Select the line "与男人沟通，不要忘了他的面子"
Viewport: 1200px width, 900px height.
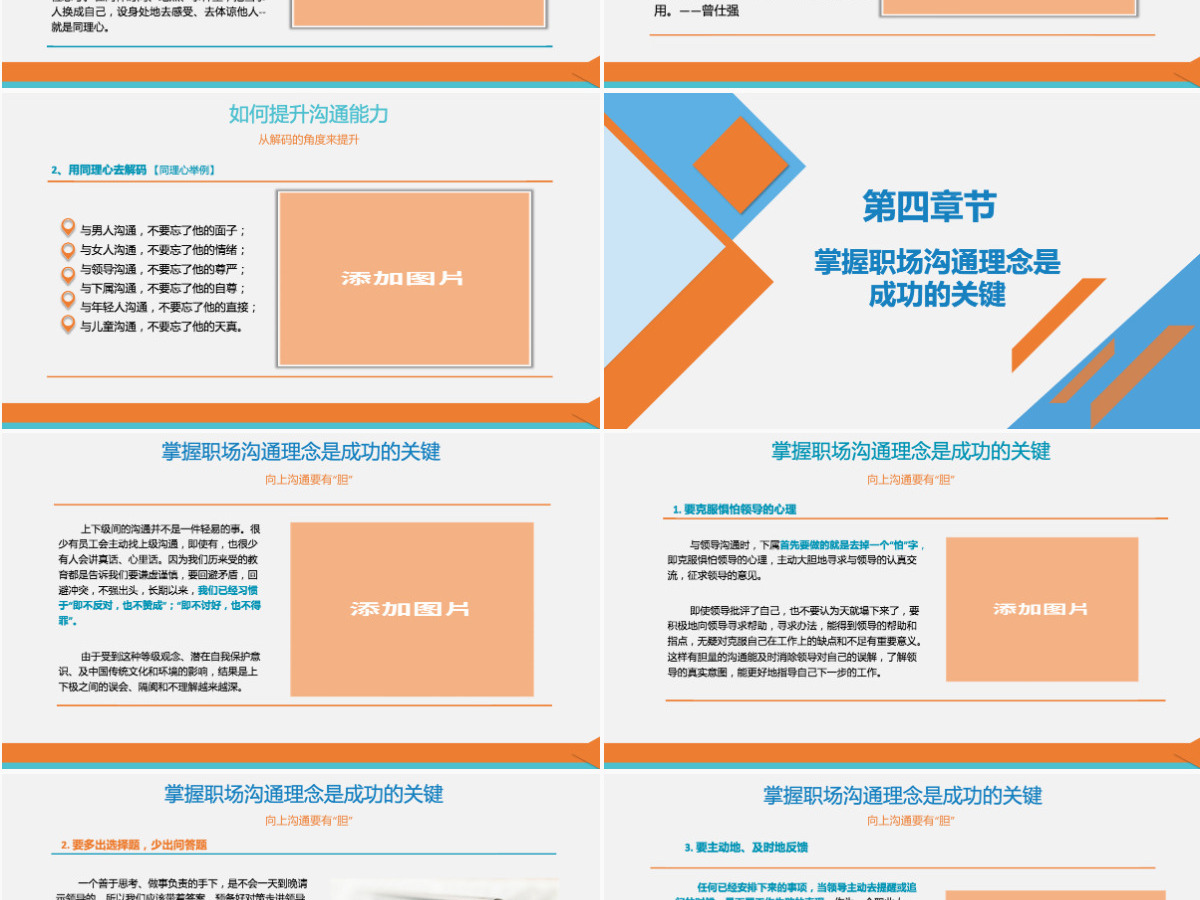tap(163, 230)
